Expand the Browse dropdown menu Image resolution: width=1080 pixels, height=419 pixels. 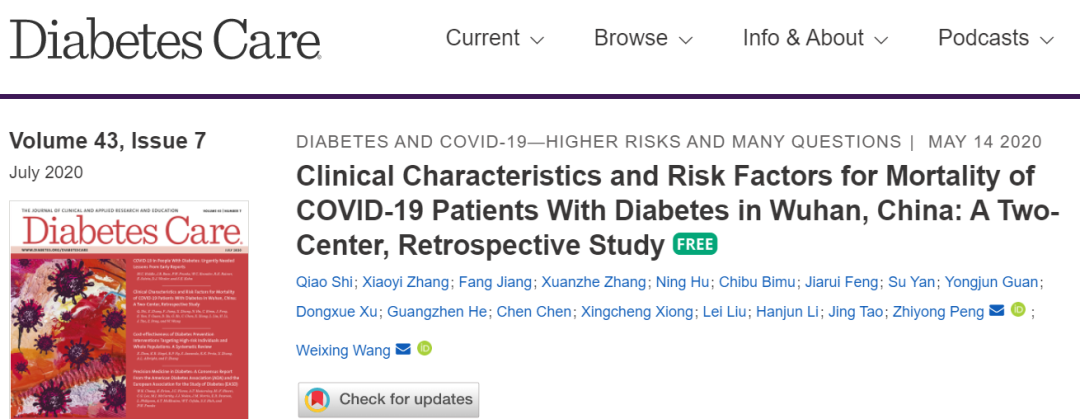tap(643, 38)
